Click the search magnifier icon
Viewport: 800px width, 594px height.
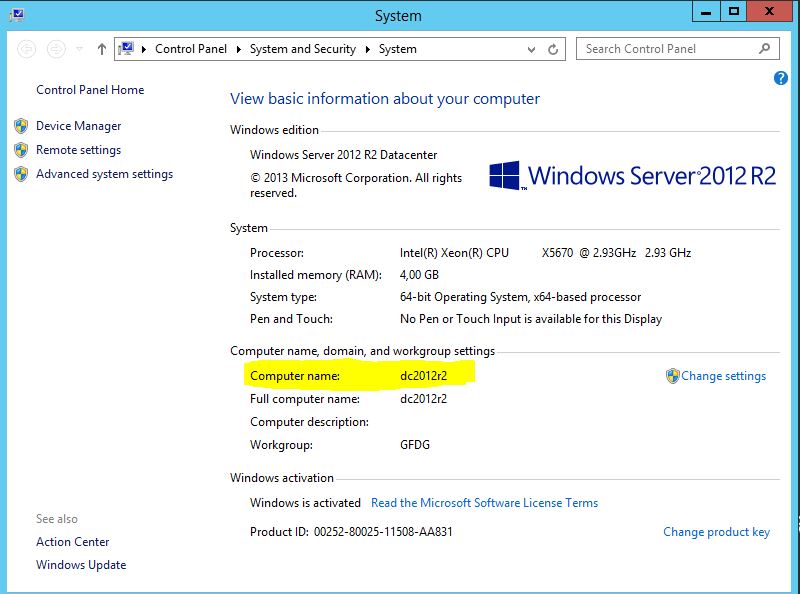tap(764, 48)
